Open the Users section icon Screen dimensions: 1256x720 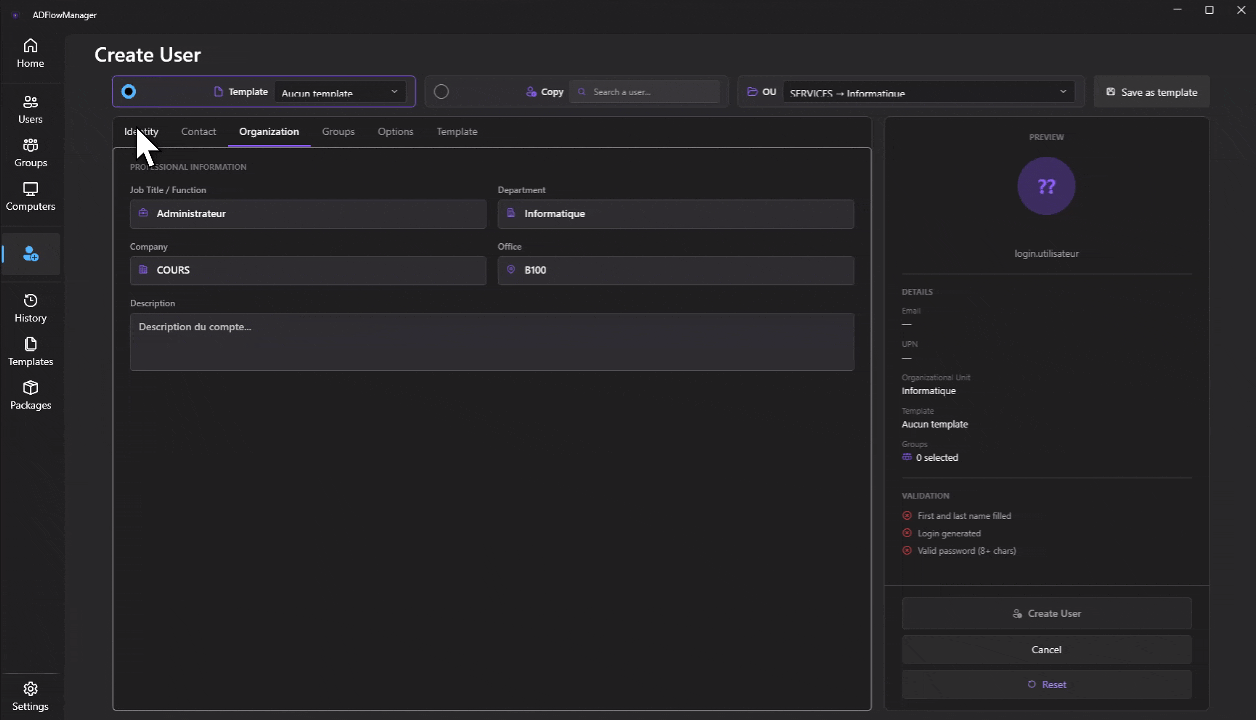(x=30, y=102)
